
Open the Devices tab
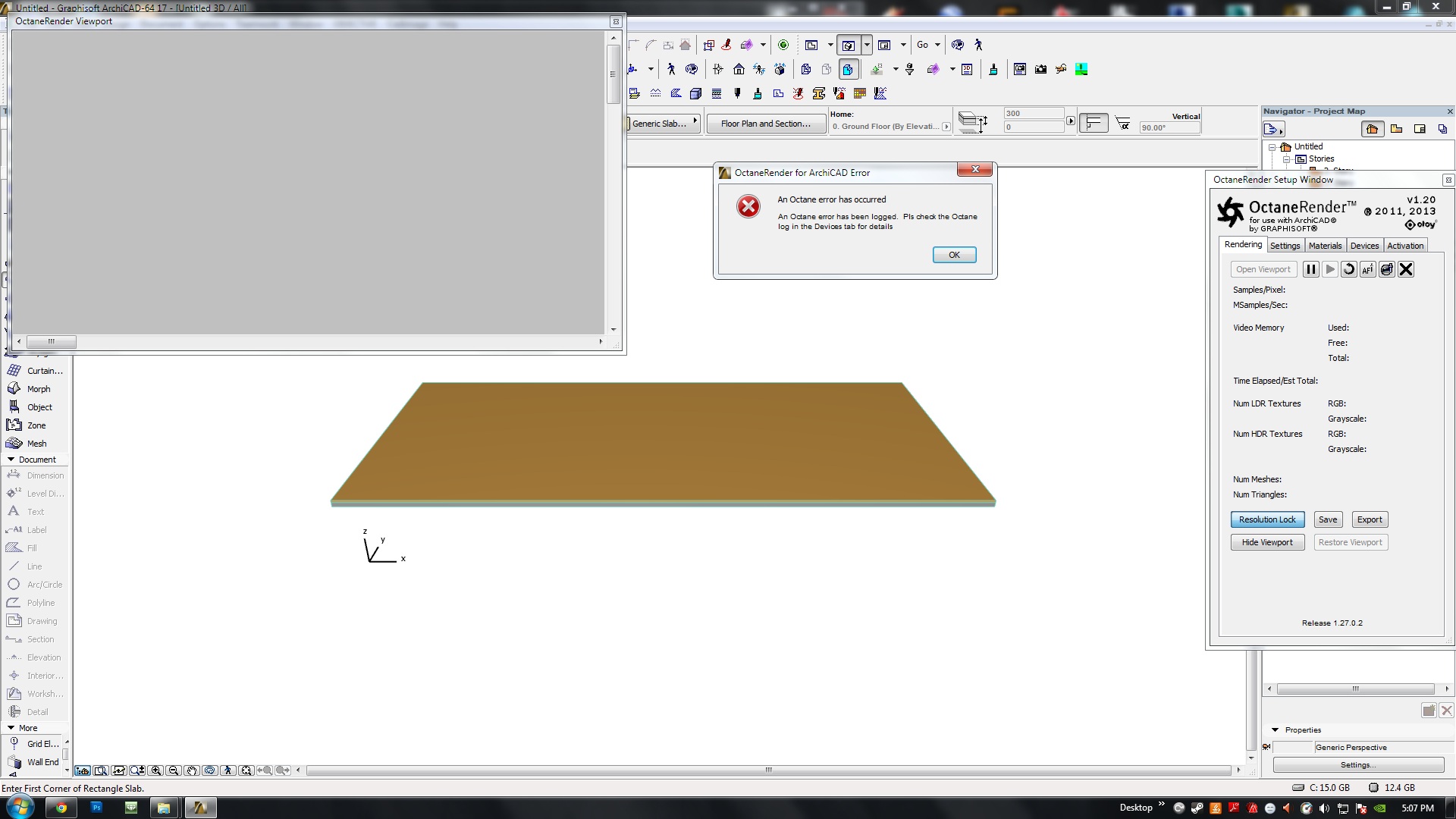[1364, 246]
